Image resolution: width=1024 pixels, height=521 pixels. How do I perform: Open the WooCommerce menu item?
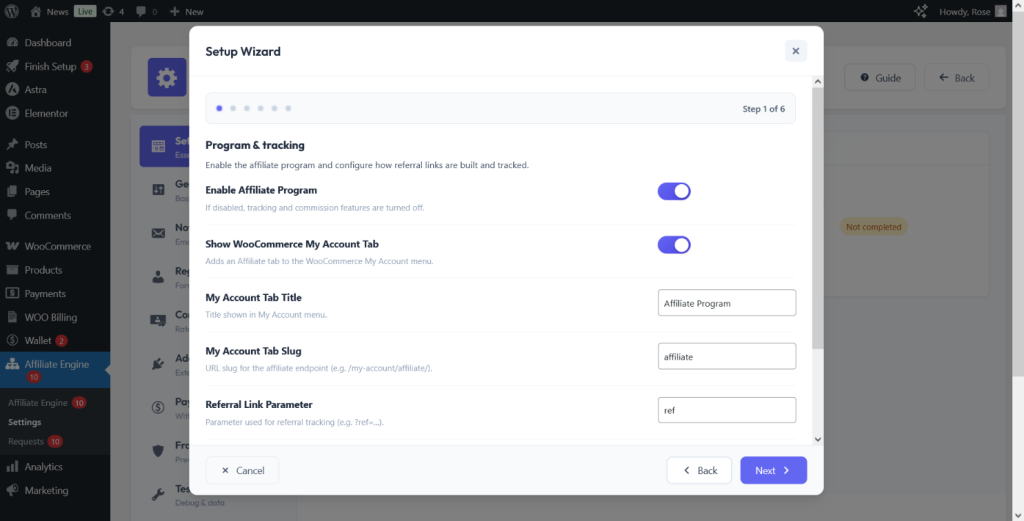point(55,246)
